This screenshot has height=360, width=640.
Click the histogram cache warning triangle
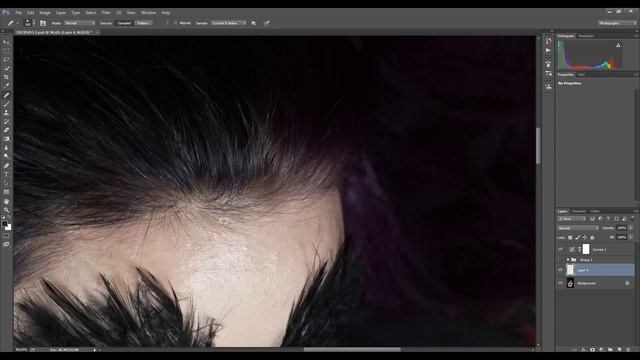[x=618, y=45]
